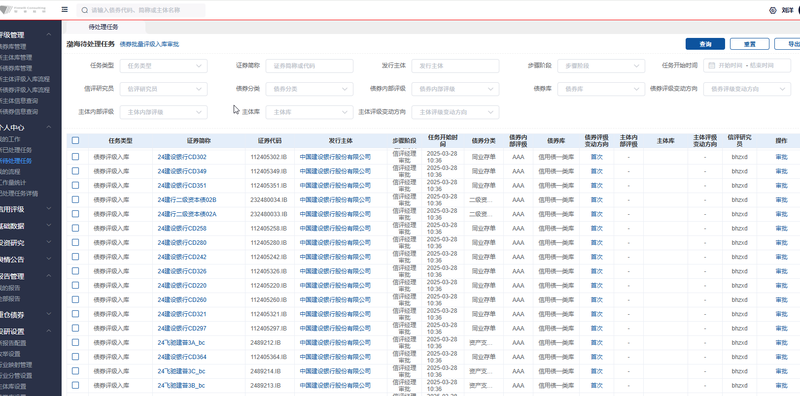Open the 信评研究员 dropdown
The height and width of the screenshot is (396, 800).
click(x=164, y=89)
